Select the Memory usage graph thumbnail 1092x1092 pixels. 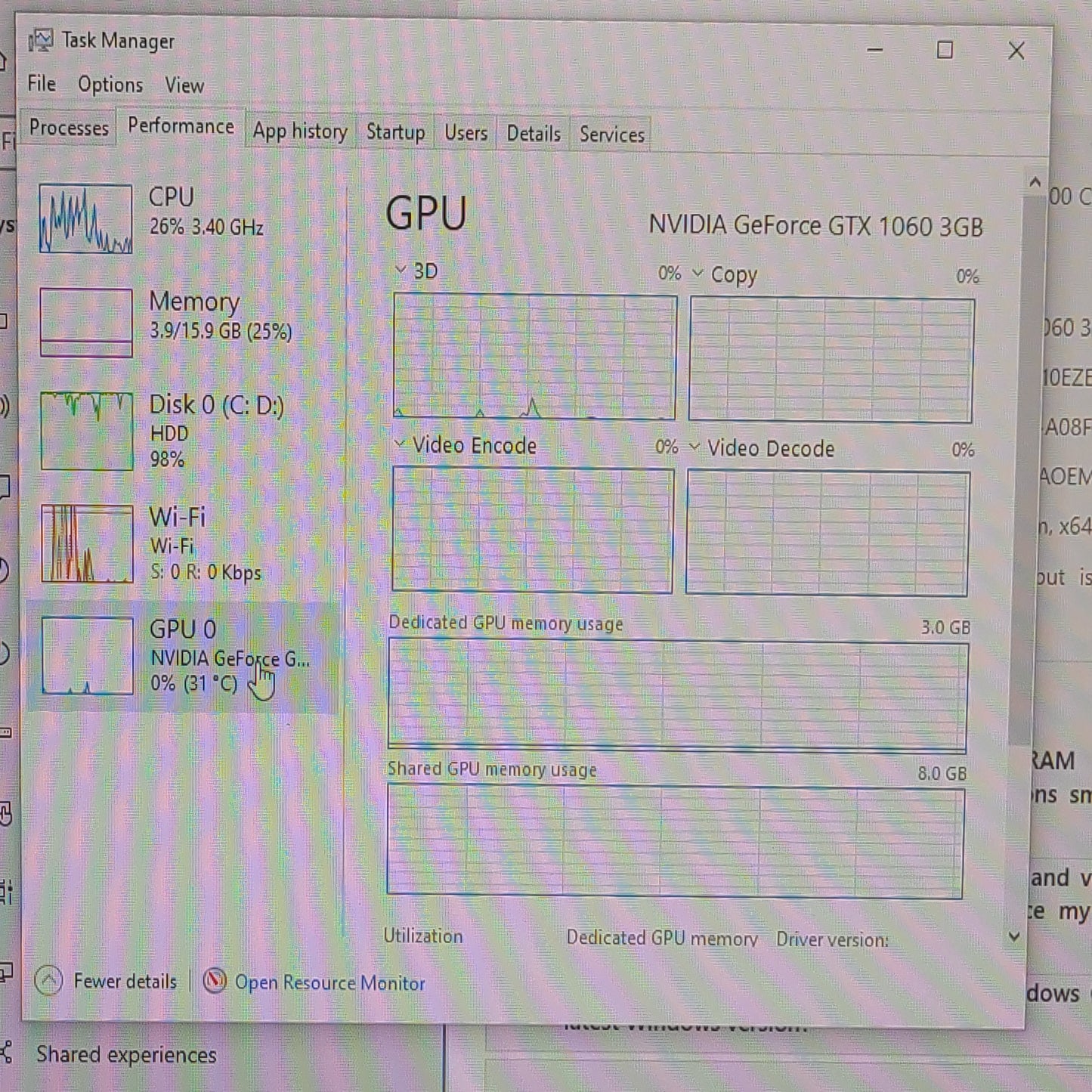(86, 323)
